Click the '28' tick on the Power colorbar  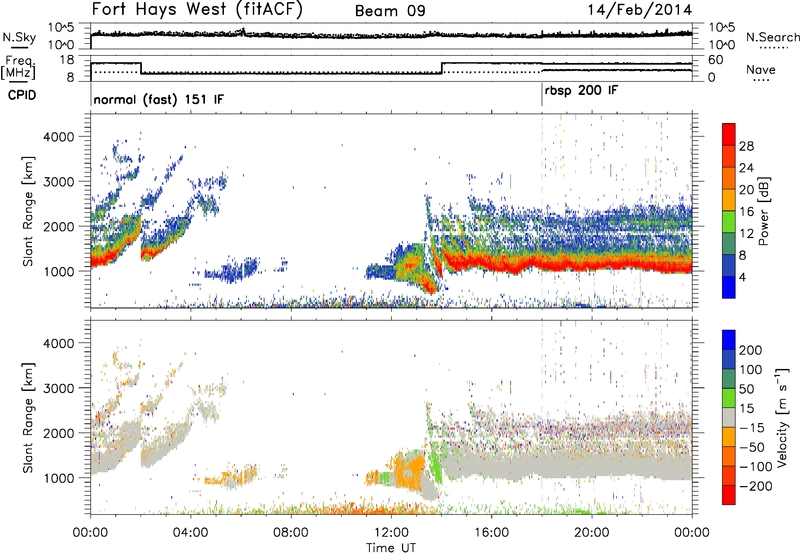click(x=746, y=146)
